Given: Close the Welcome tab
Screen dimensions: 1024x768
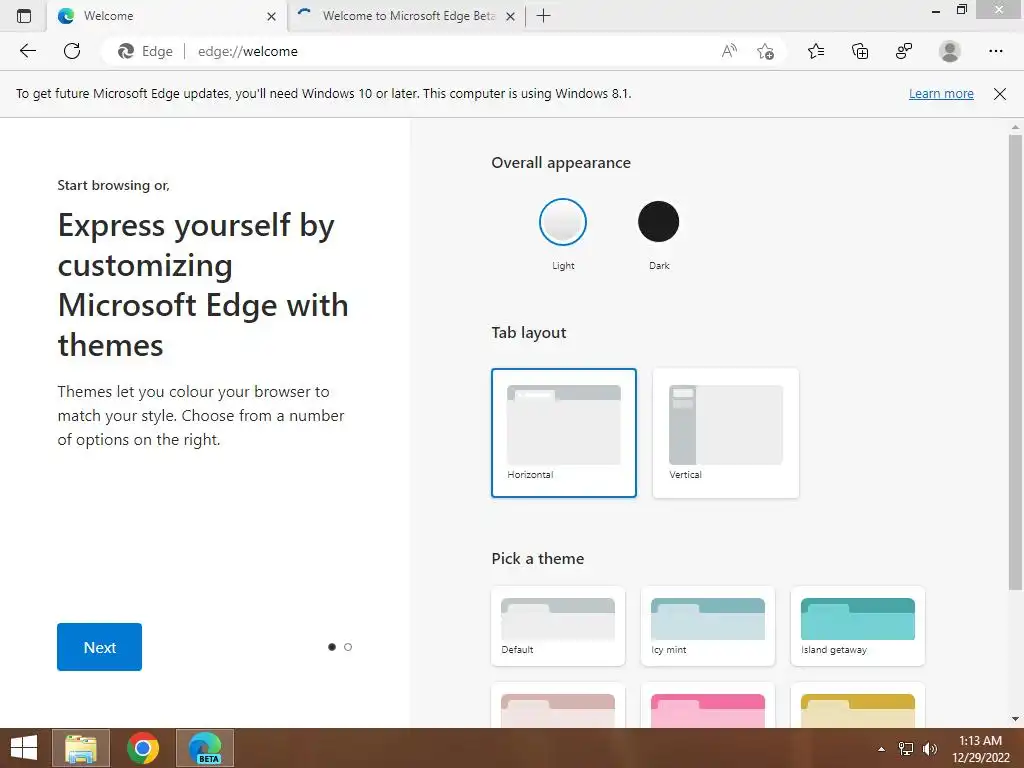Looking at the screenshot, I should click(271, 16).
